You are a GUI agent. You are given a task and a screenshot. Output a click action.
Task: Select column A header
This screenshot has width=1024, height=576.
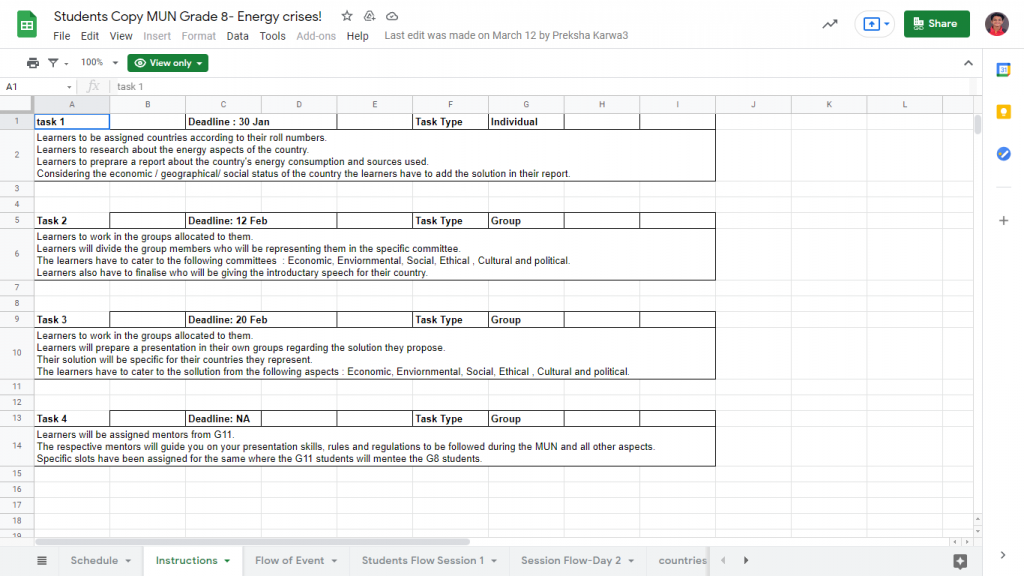(72, 104)
